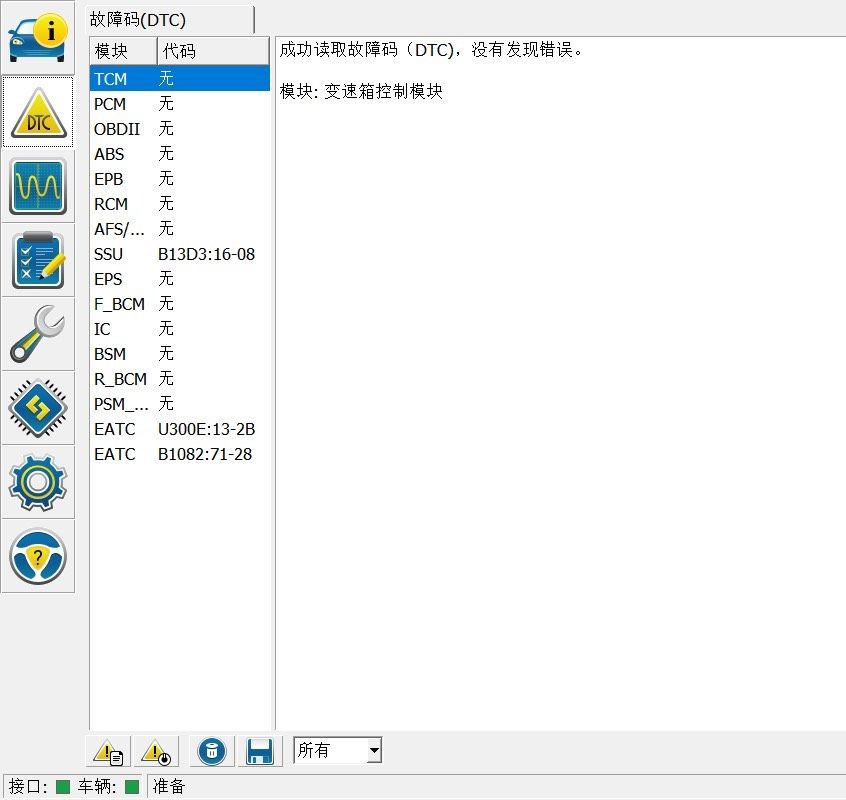Select the PSM_... row
Screen dimensions: 846x800
pos(180,404)
